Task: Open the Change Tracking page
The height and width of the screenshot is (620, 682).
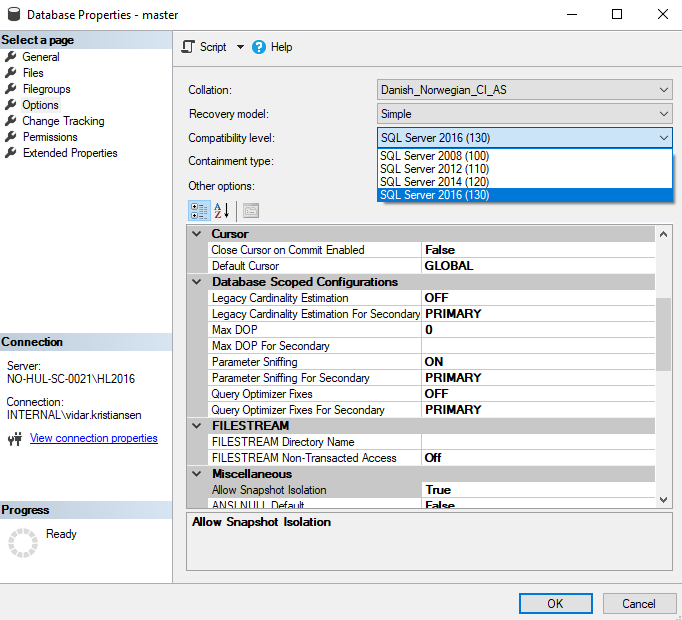Action: tap(64, 121)
